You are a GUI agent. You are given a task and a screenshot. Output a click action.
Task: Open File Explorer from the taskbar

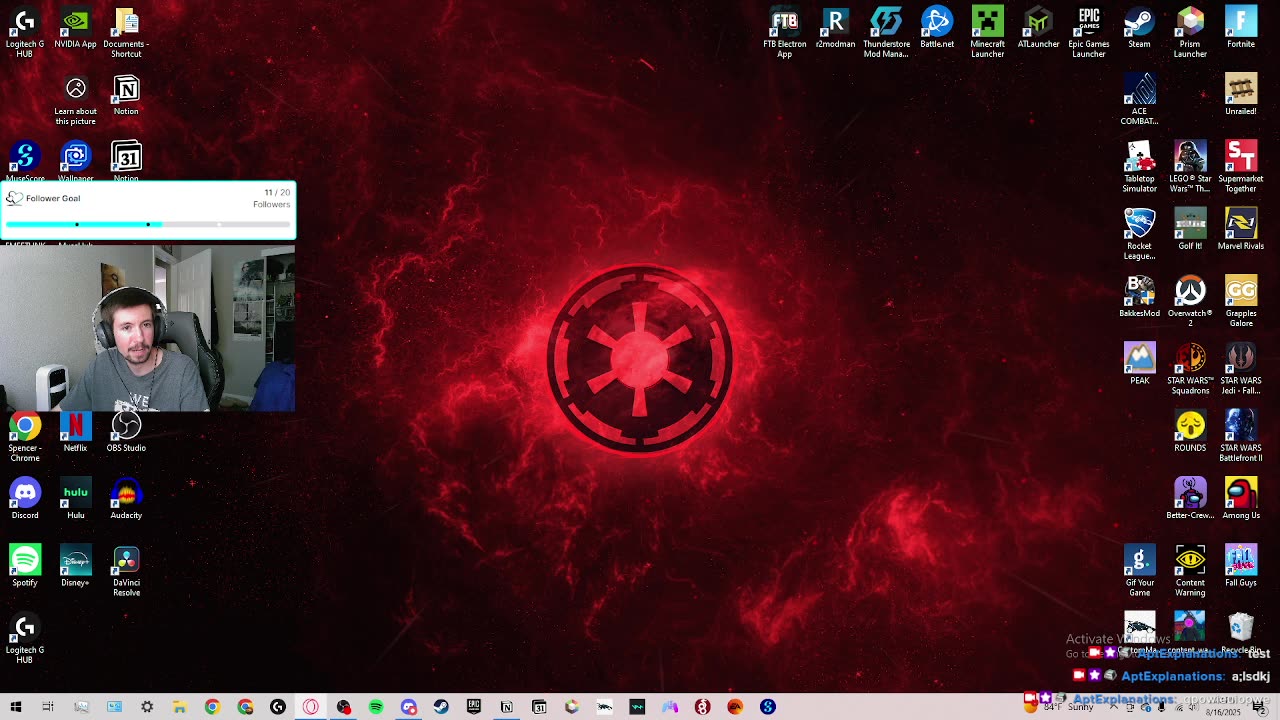(x=179, y=707)
